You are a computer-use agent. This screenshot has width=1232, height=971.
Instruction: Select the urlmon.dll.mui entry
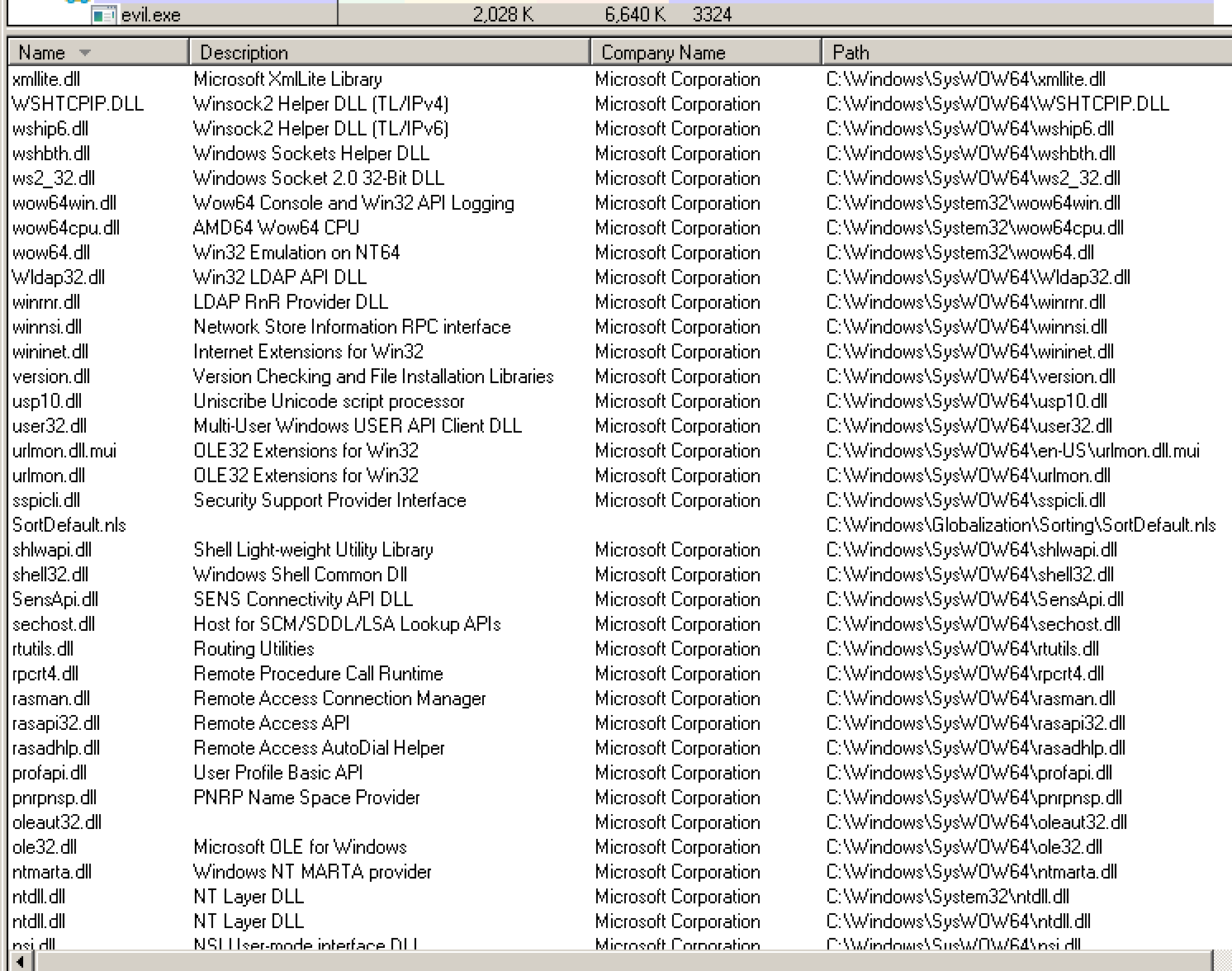click(64, 451)
